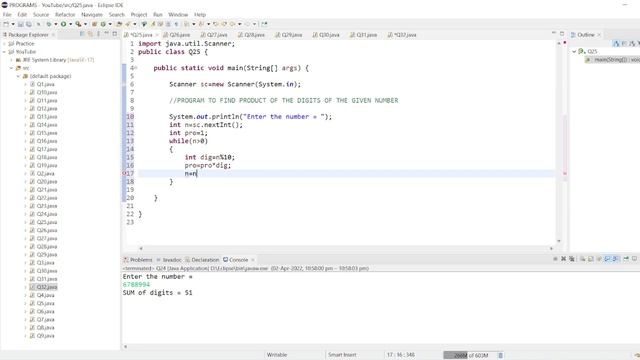Click the Open Type toolbar icon
This screenshot has height=360, width=640.
(119, 24)
